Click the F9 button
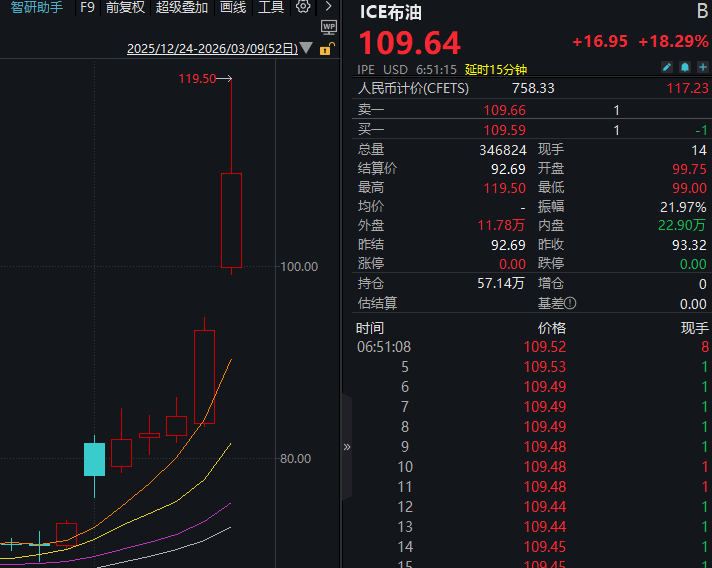712x568 pixels. tap(87, 7)
